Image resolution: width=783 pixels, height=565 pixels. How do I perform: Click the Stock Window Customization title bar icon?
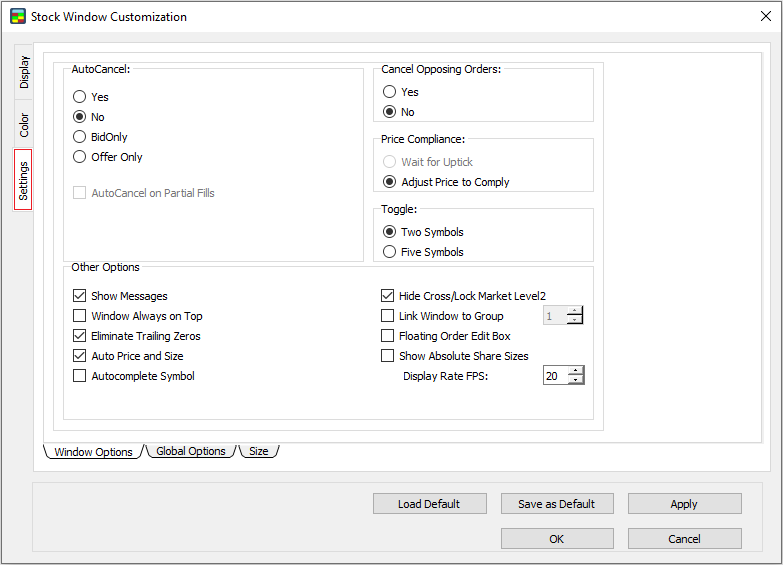point(17,16)
